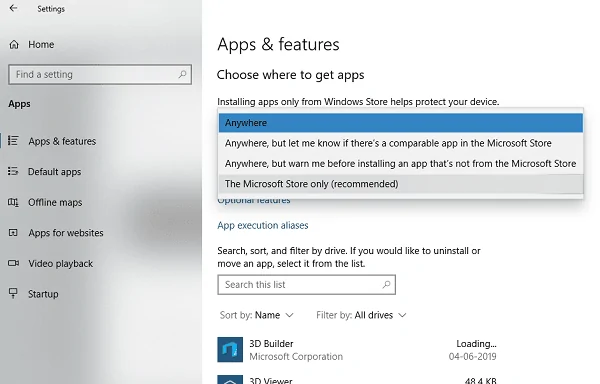Click the Default apps sidebar icon
Viewport: 600px width, 384px height.
[x=13, y=171]
